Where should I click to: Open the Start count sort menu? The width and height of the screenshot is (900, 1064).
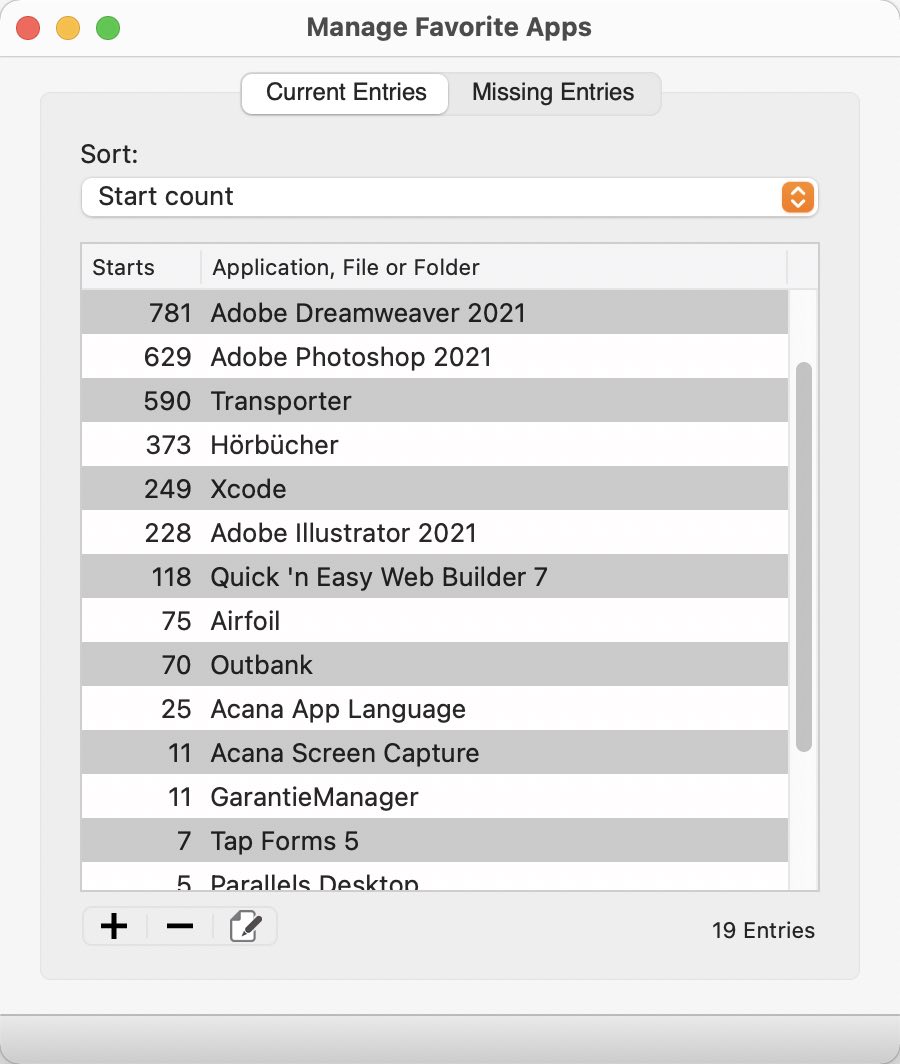pos(449,197)
